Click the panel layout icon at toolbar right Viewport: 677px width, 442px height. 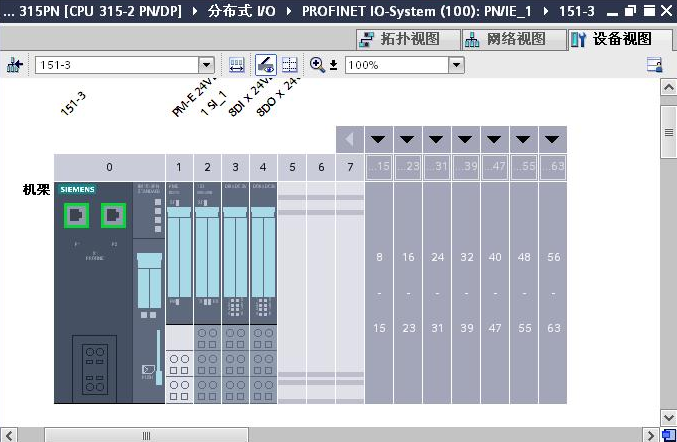click(x=655, y=65)
